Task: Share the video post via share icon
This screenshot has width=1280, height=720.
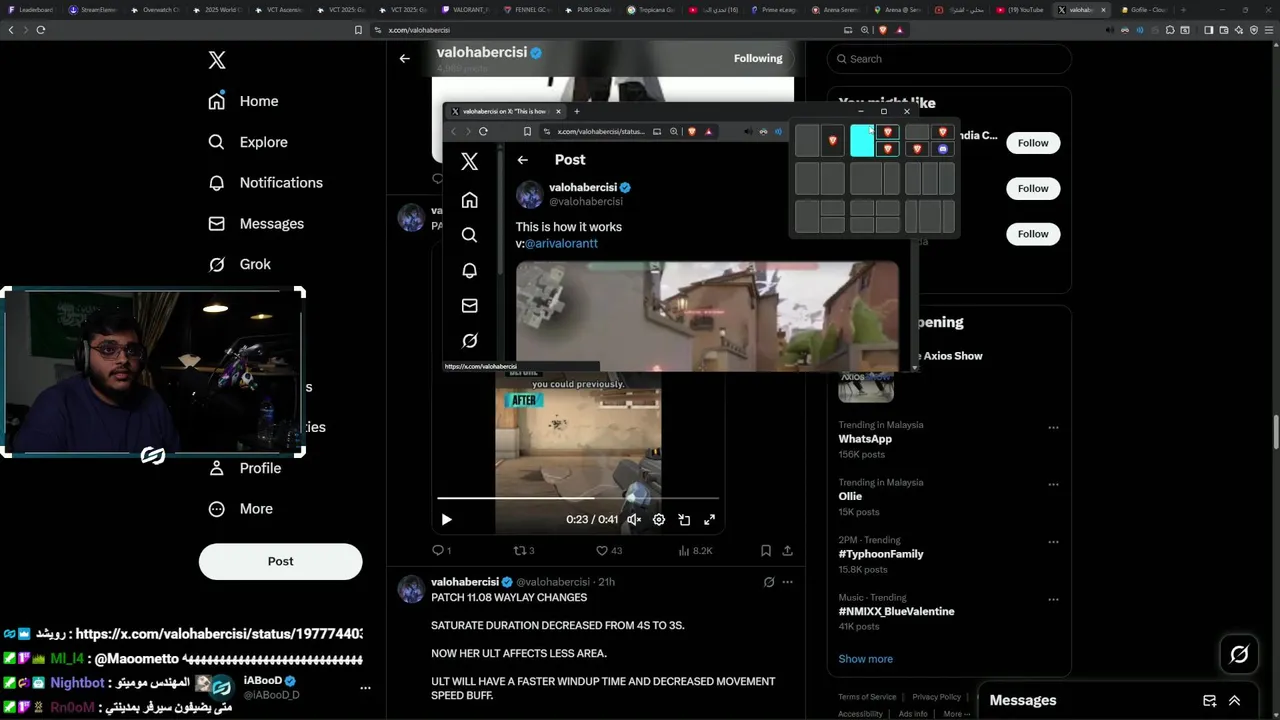Action: coord(787,551)
